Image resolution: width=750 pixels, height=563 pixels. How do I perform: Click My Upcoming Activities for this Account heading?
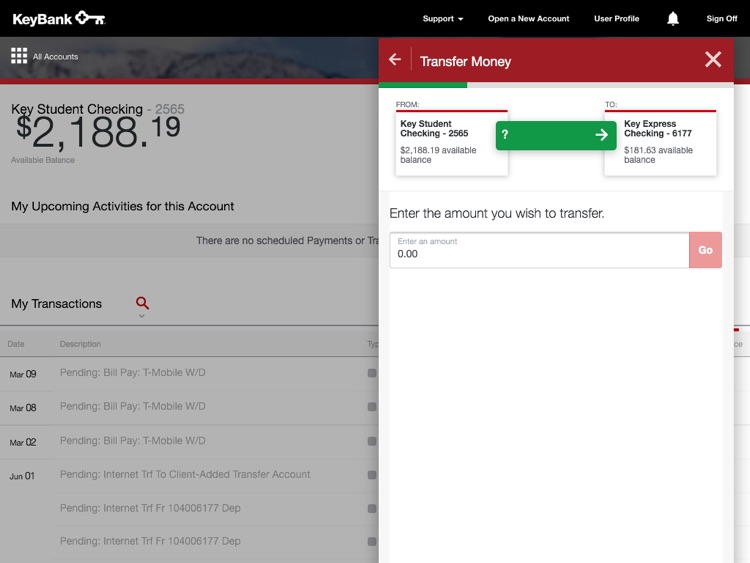[122, 206]
